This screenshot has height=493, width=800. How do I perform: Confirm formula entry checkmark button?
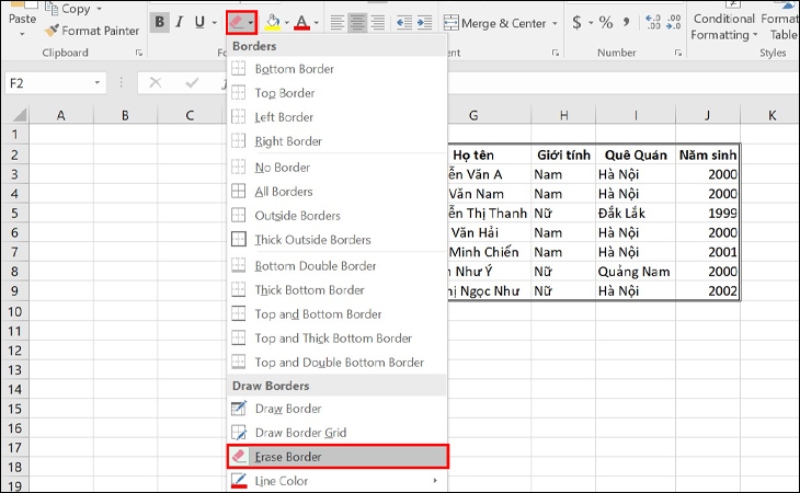tap(192, 83)
